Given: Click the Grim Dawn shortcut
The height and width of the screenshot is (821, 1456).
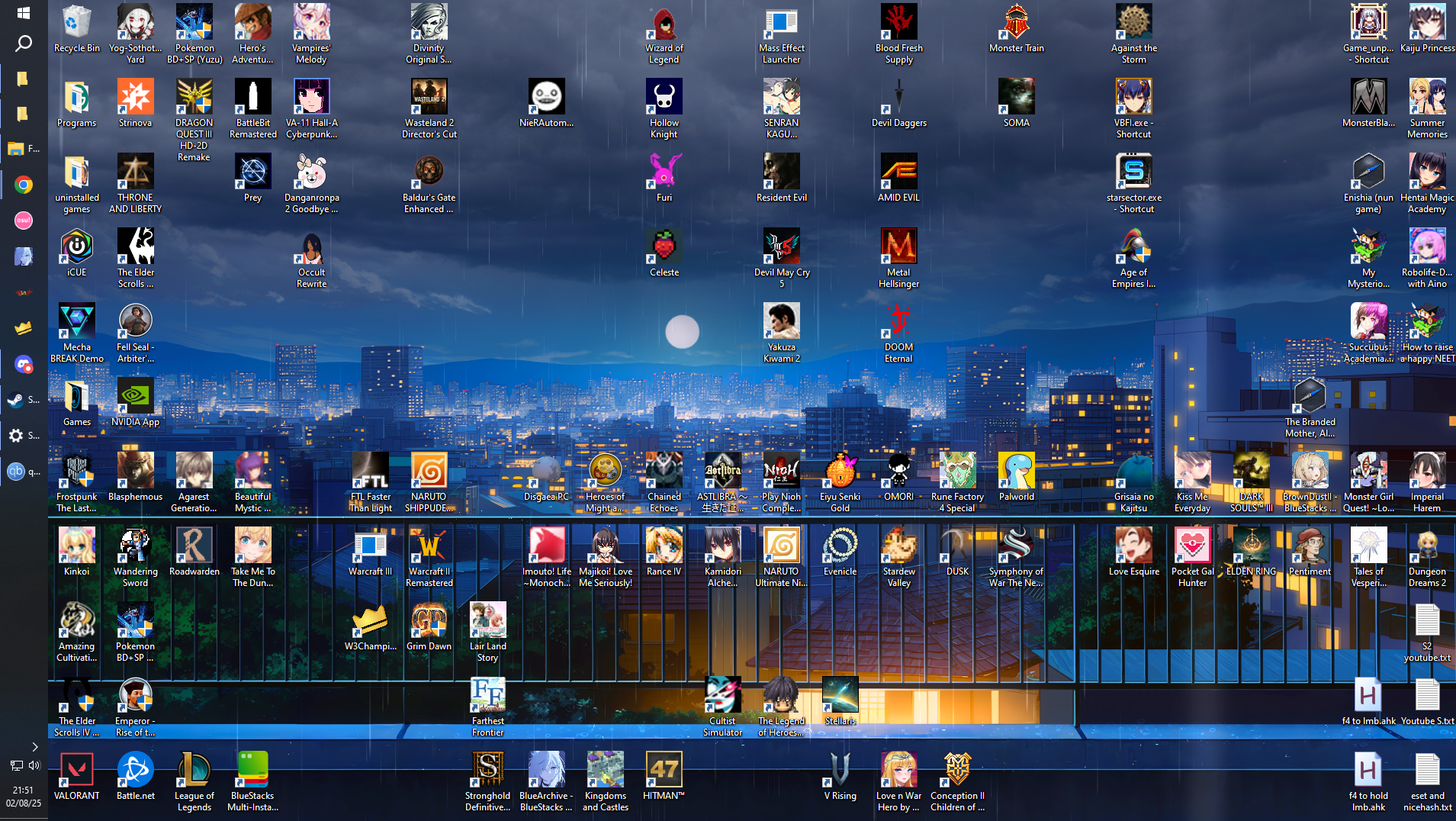Looking at the screenshot, I should (429, 627).
